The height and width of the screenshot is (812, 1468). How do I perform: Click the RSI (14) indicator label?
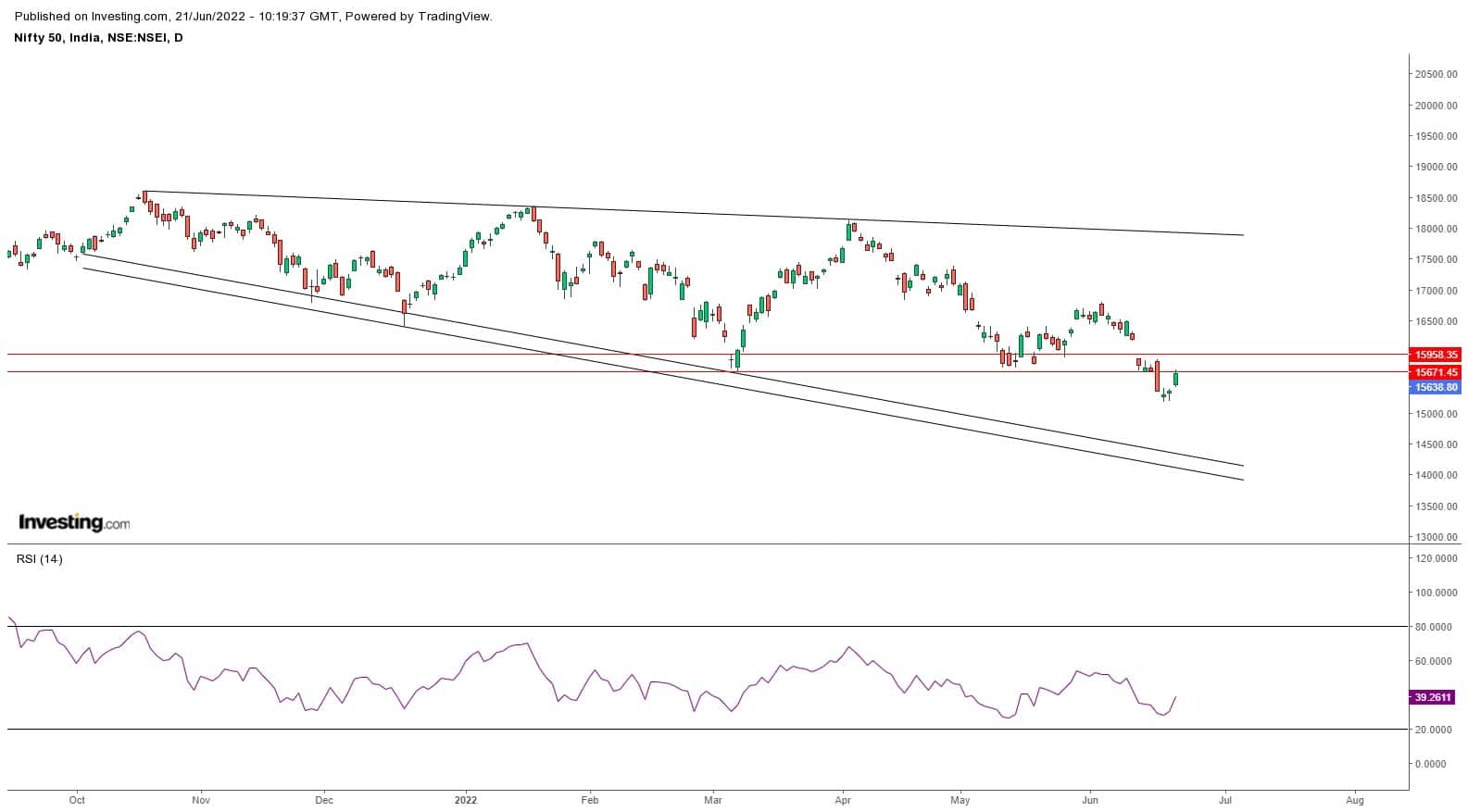click(x=40, y=558)
